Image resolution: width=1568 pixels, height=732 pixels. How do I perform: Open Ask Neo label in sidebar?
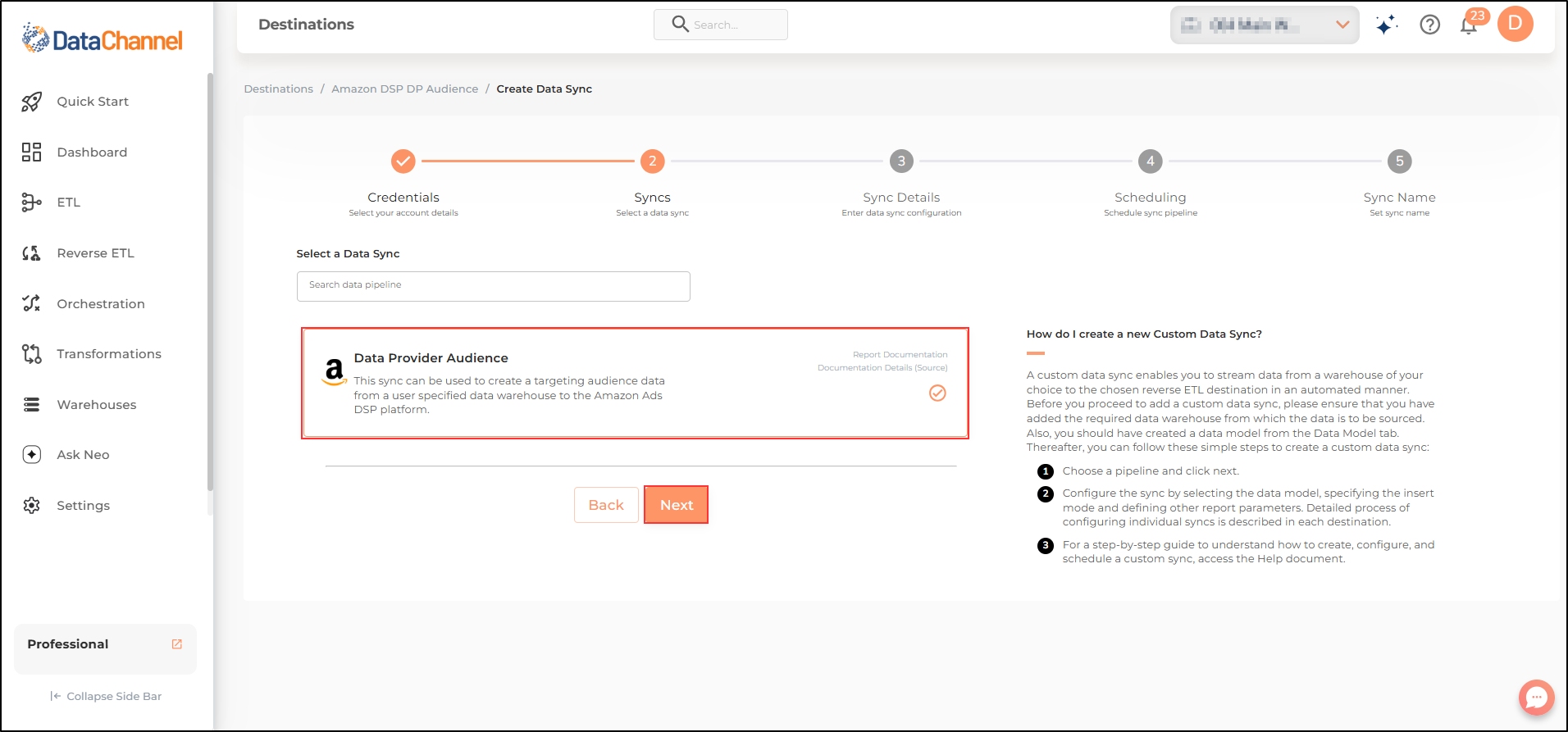pos(83,455)
